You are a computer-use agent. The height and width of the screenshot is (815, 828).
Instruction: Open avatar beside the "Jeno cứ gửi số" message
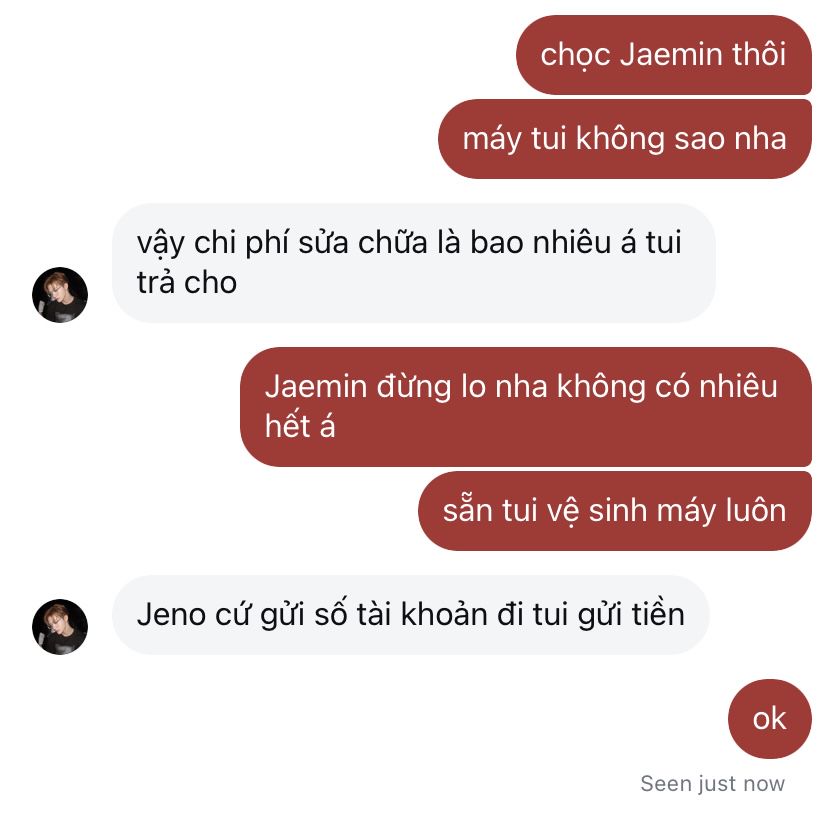60,626
